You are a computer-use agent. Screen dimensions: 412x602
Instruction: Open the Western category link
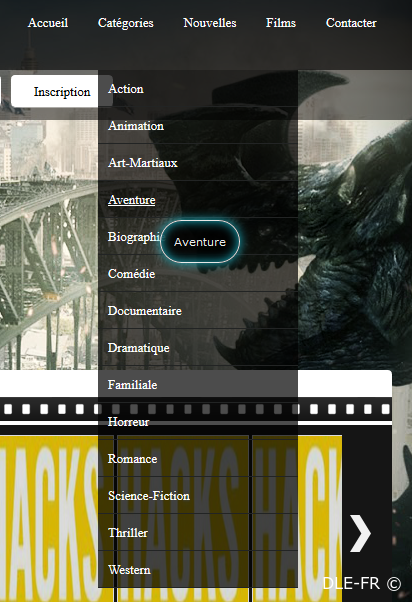[198, 570]
